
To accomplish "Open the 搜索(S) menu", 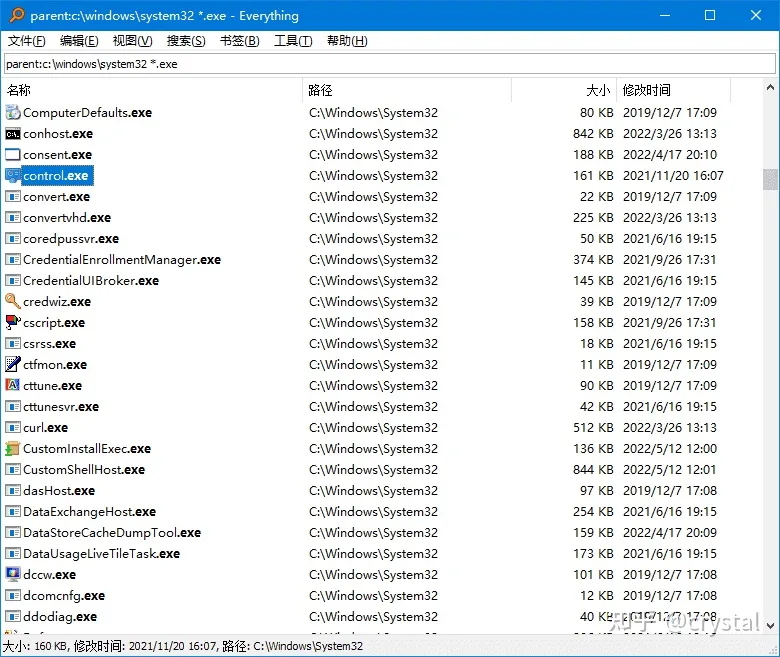I will pyautogui.click(x=186, y=41).
